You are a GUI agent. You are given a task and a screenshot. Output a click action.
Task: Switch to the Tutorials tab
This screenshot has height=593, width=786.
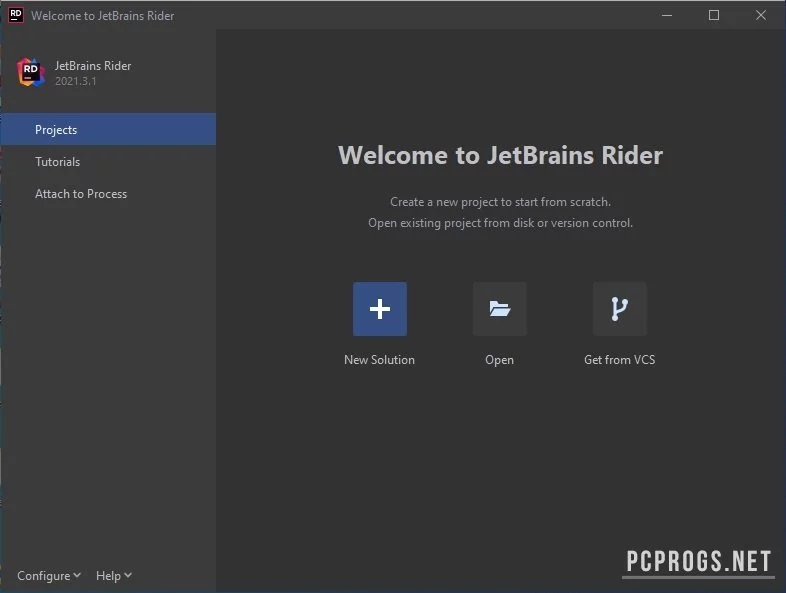(x=108, y=161)
